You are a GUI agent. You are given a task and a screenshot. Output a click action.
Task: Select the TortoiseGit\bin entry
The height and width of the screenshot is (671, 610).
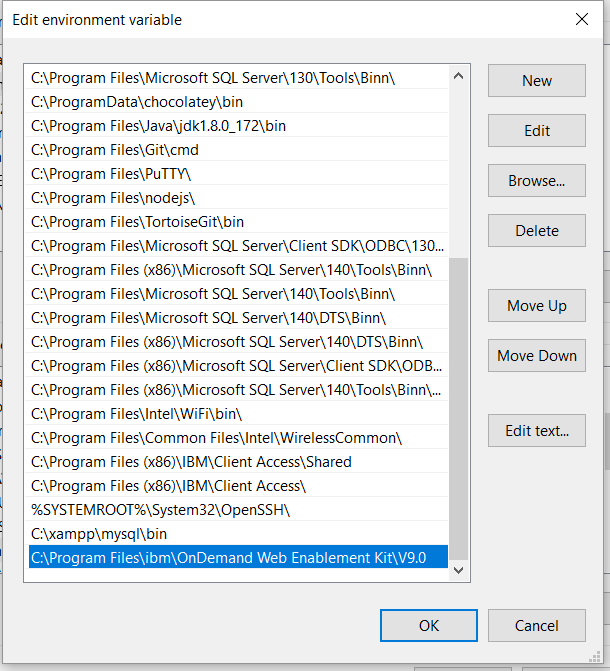click(x=238, y=222)
